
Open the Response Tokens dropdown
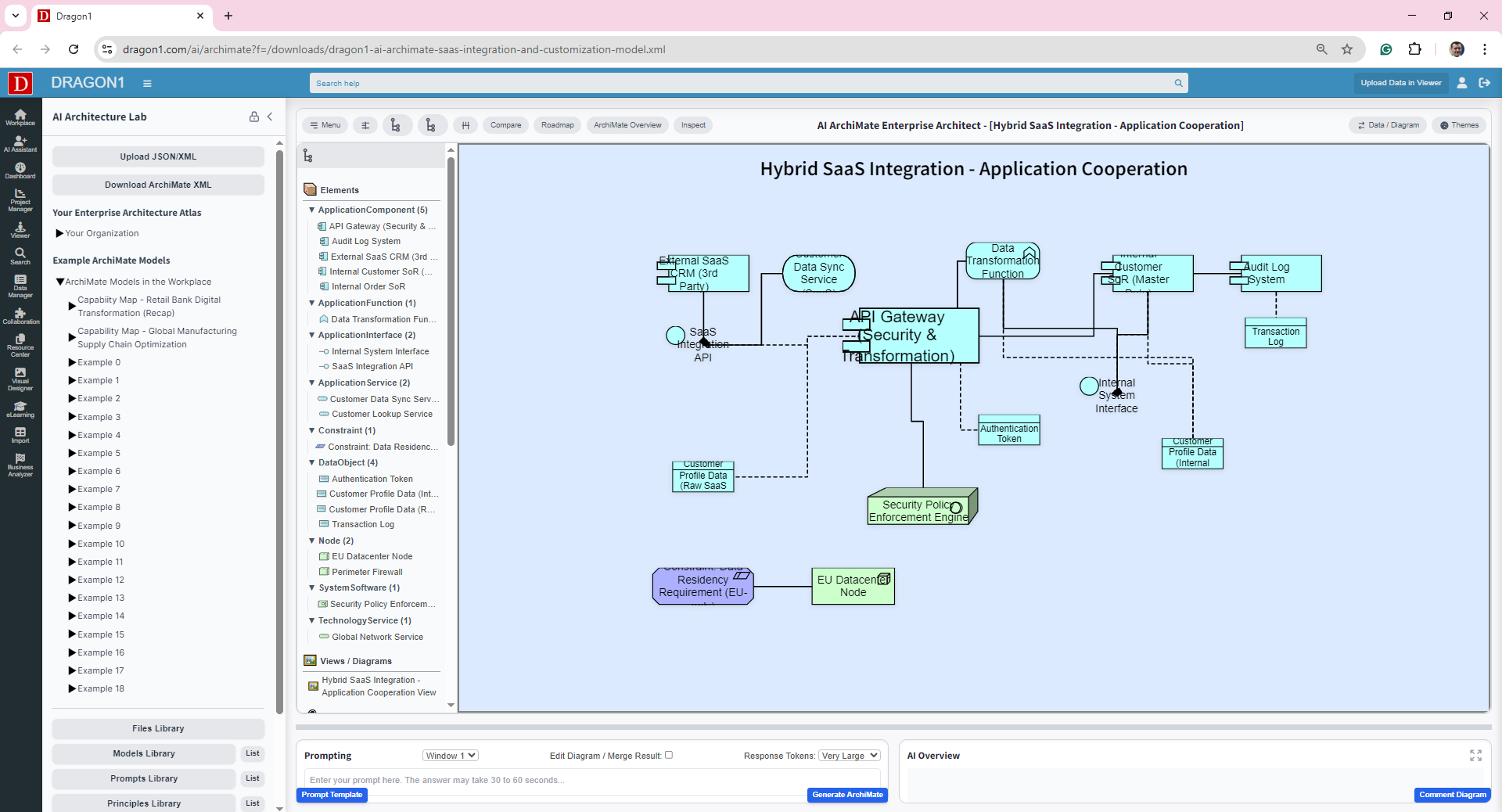click(850, 756)
